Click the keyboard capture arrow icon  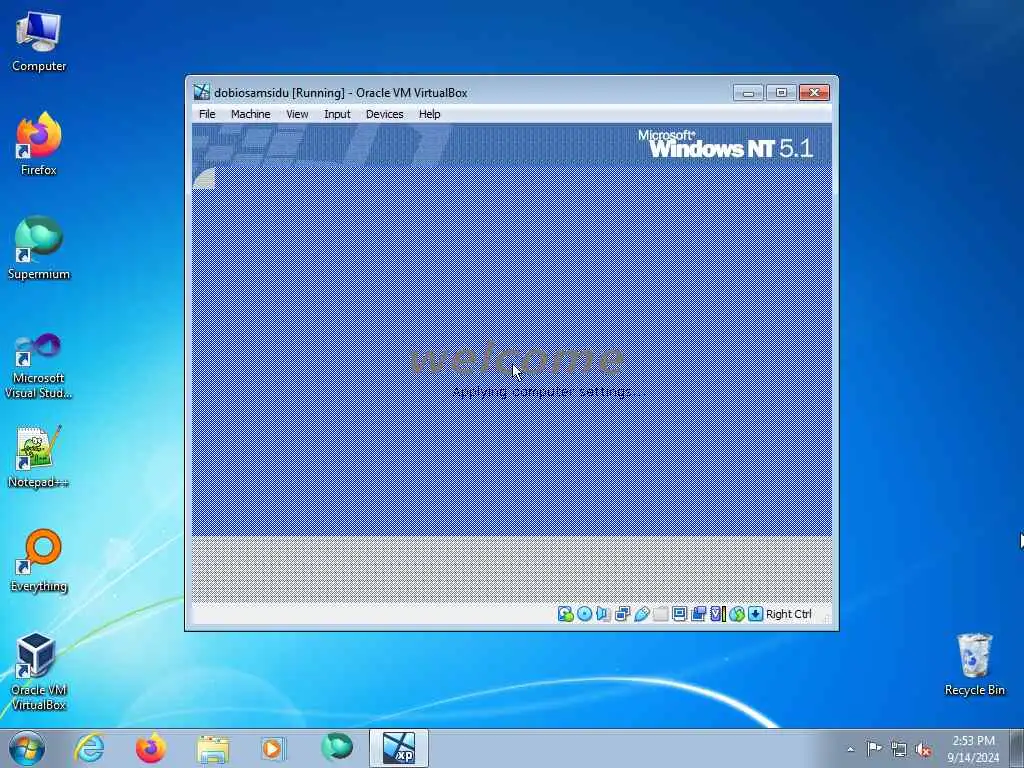click(x=756, y=614)
